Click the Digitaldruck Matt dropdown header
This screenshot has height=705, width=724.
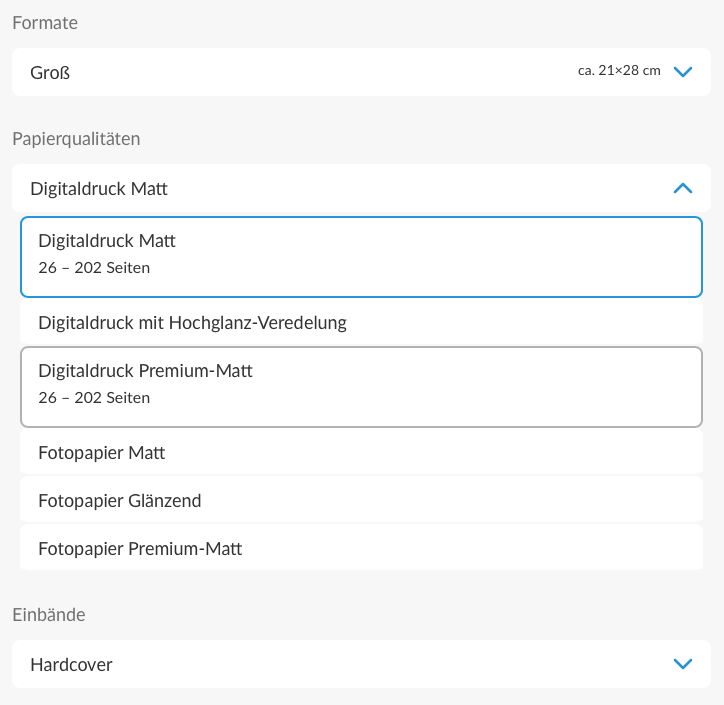tap(361, 188)
